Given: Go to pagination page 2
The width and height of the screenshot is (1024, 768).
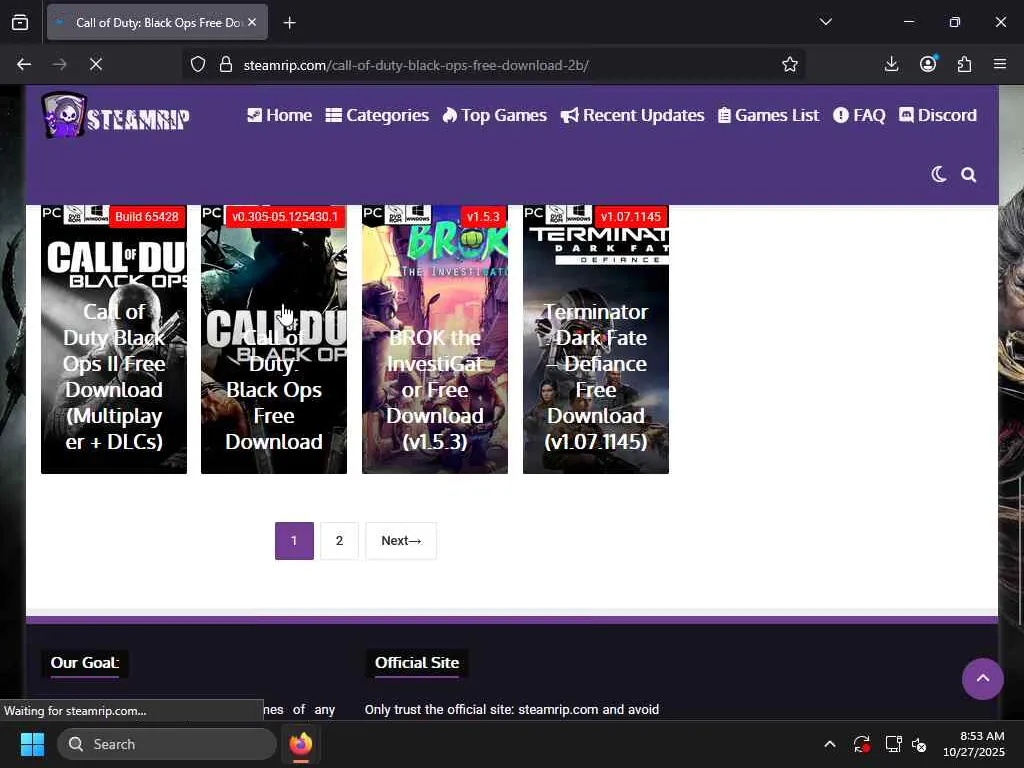Looking at the screenshot, I should click(x=339, y=541).
